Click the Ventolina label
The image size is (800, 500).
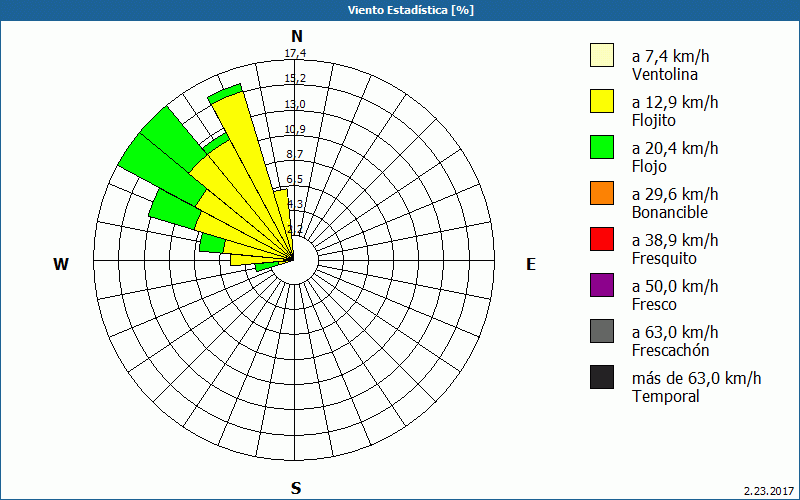665,74
